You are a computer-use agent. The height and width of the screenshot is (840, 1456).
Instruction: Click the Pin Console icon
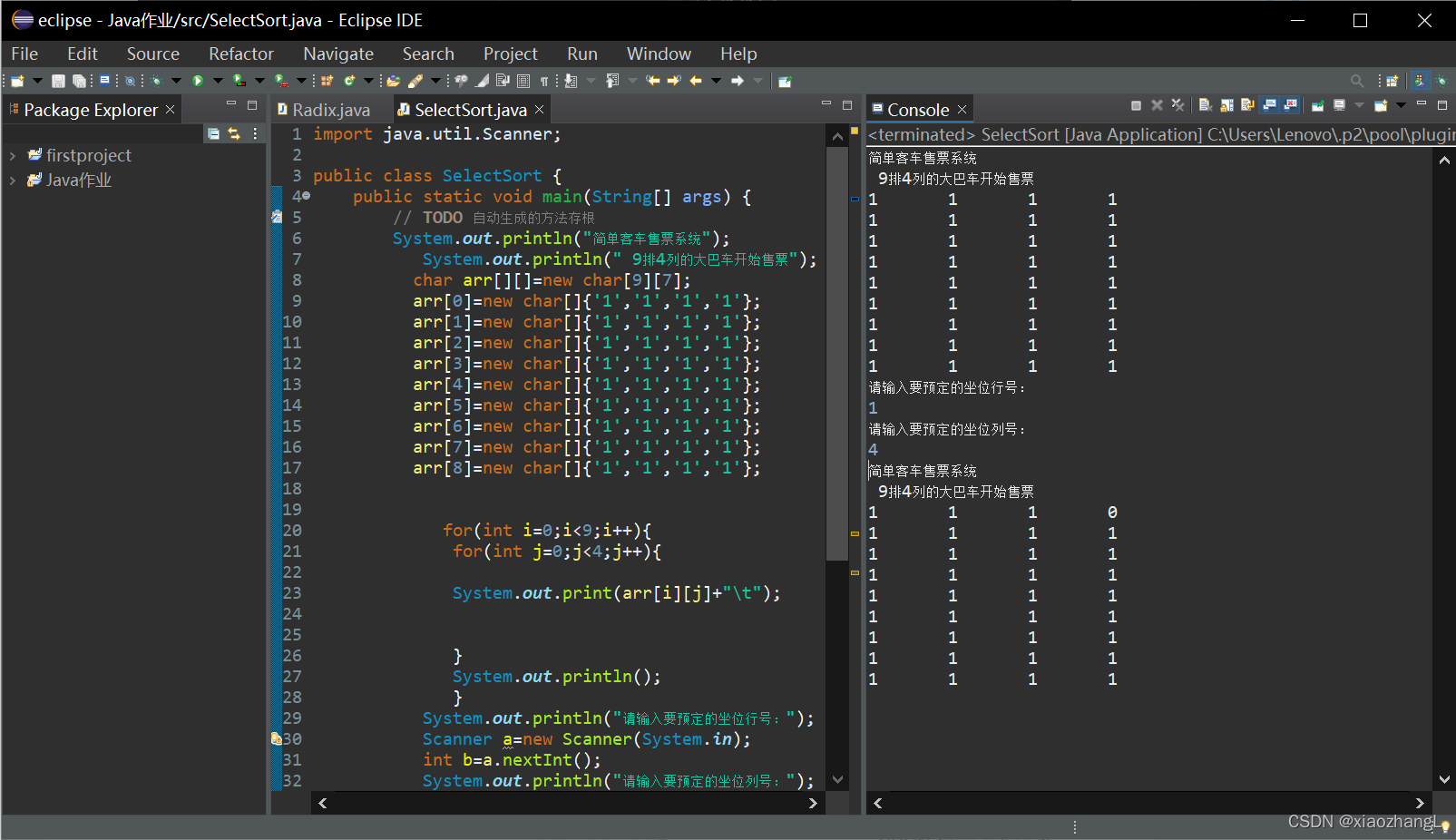1317,105
